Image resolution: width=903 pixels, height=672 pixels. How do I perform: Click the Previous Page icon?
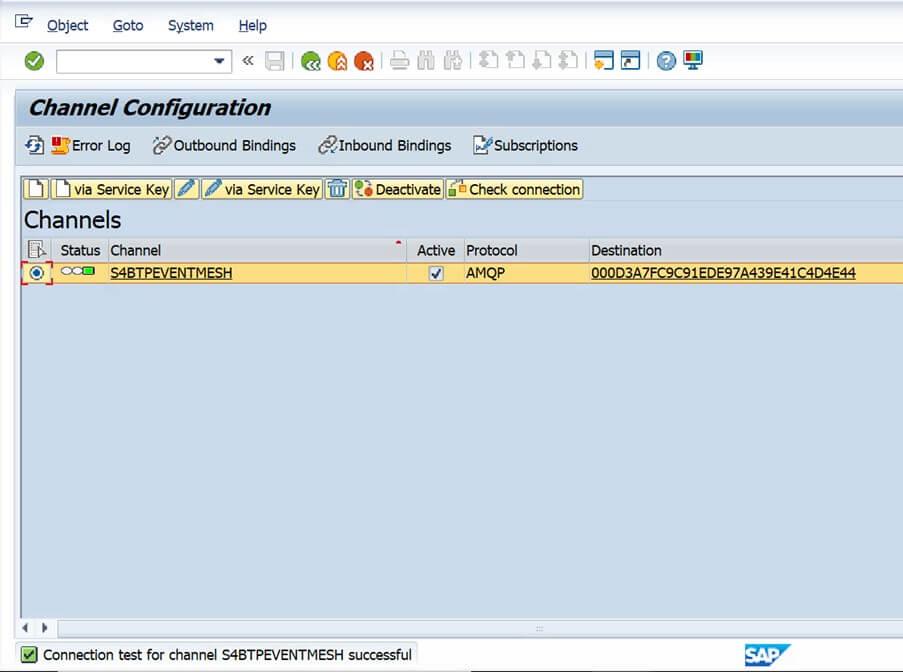tap(515, 60)
